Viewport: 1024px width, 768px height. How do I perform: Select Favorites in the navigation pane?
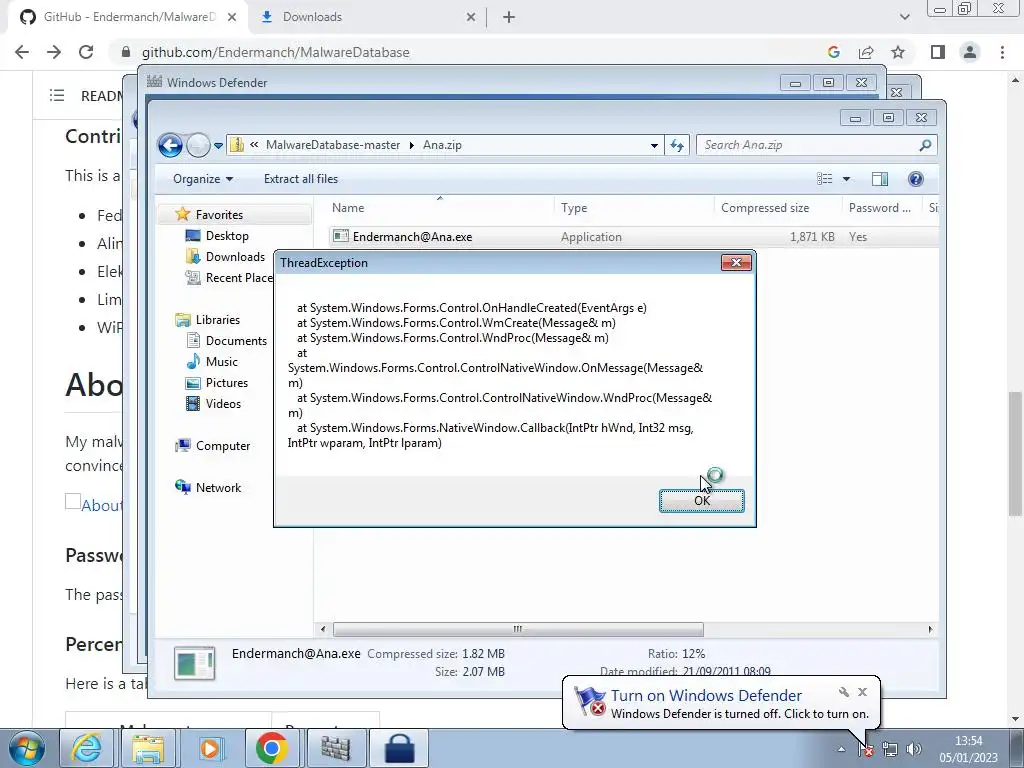pos(219,215)
